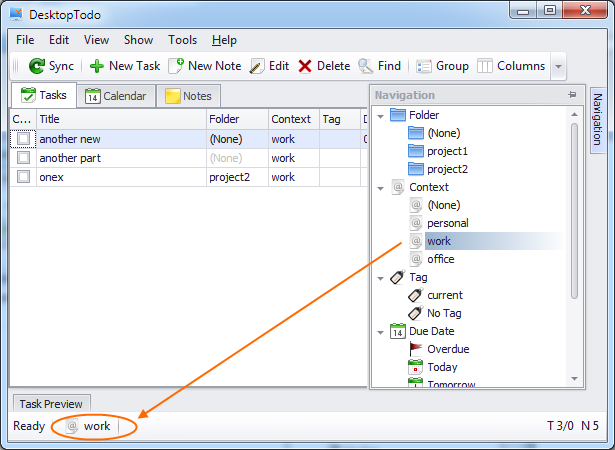Viewport: 615px width, 450px height.
Task: Click the @ icon beside personal
Action: [416, 223]
